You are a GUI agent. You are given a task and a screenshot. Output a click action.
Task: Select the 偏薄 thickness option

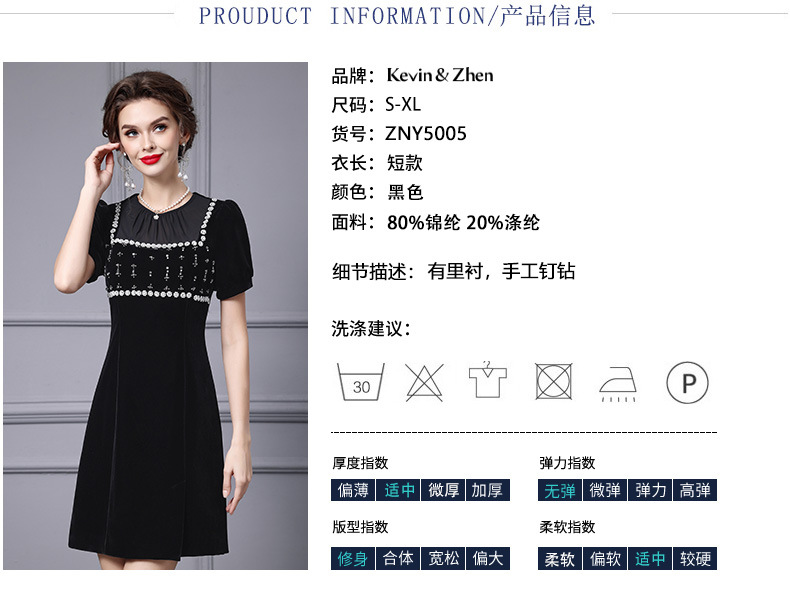[x=353, y=490]
